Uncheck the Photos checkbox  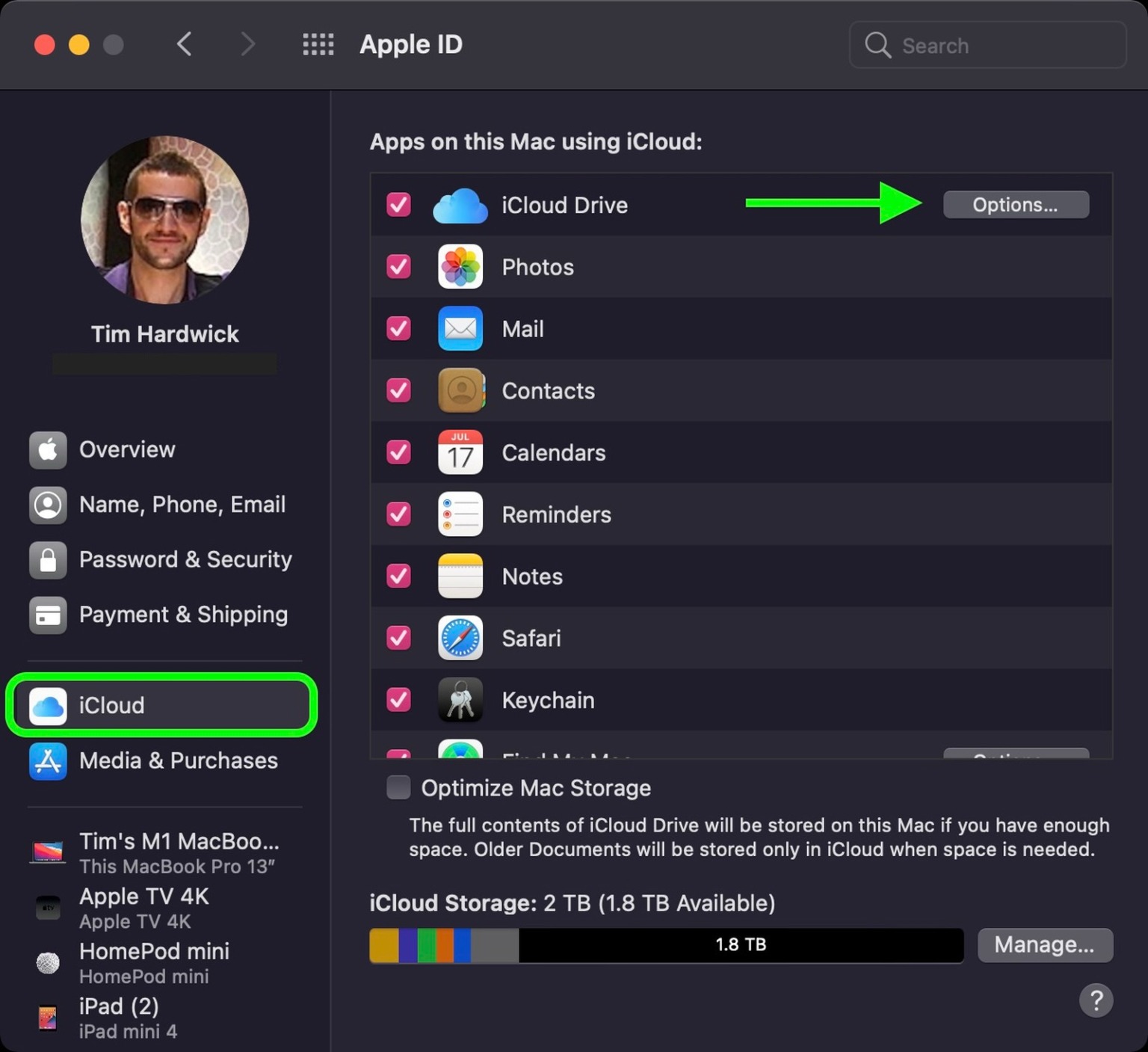(x=398, y=267)
